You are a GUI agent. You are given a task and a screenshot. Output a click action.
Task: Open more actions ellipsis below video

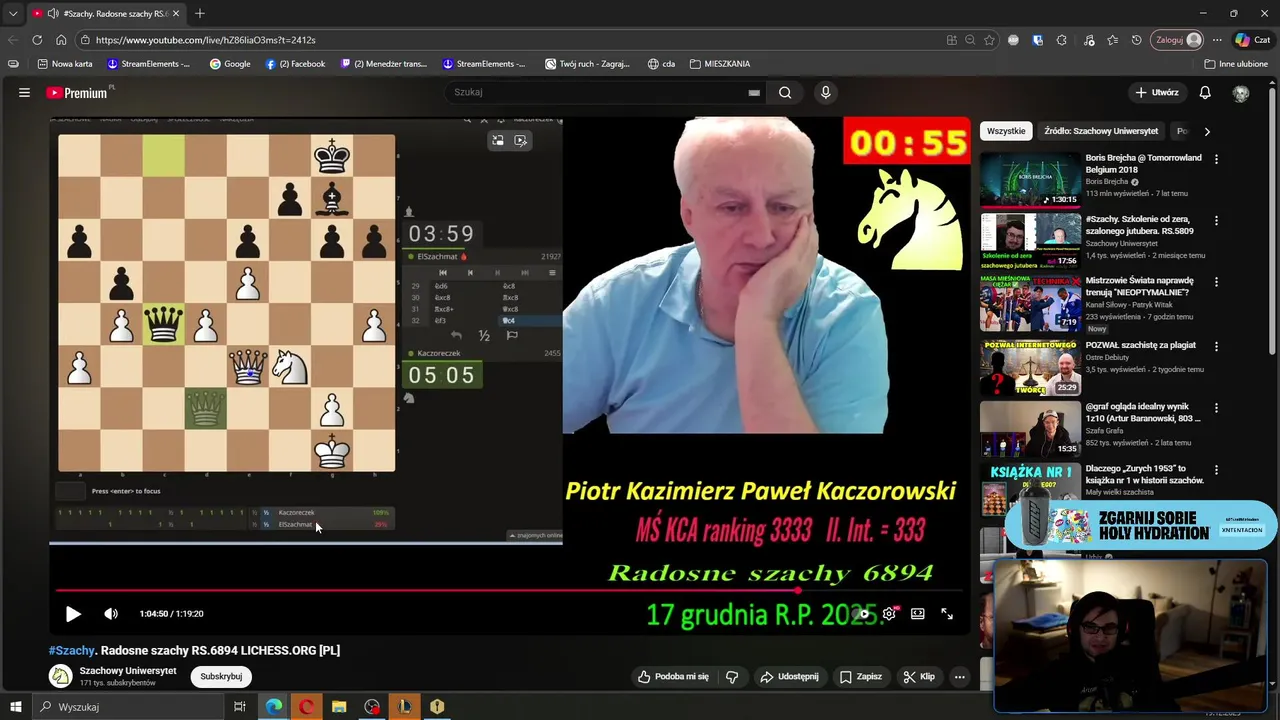(959, 677)
